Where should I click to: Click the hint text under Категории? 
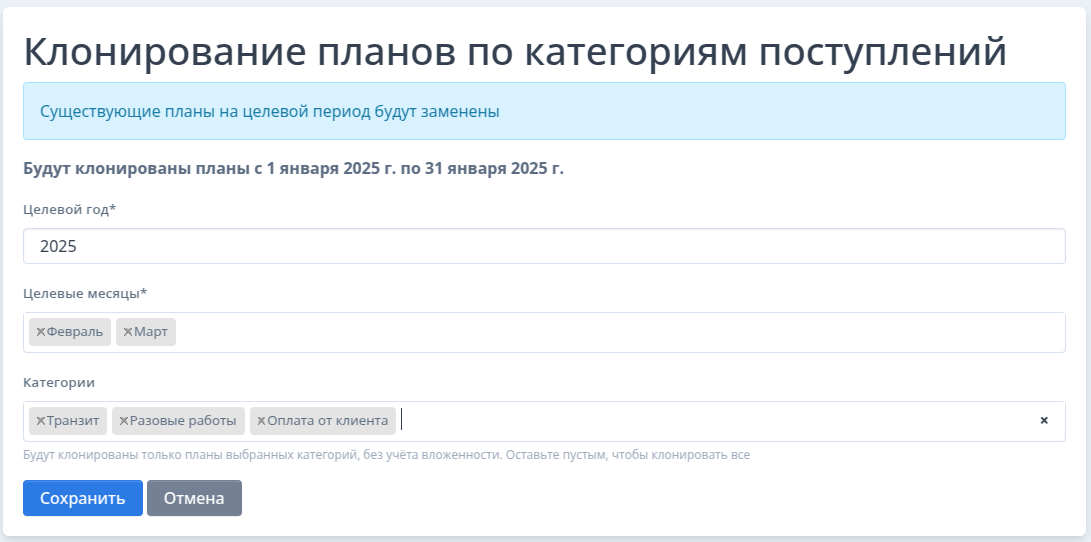[x=387, y=455]
